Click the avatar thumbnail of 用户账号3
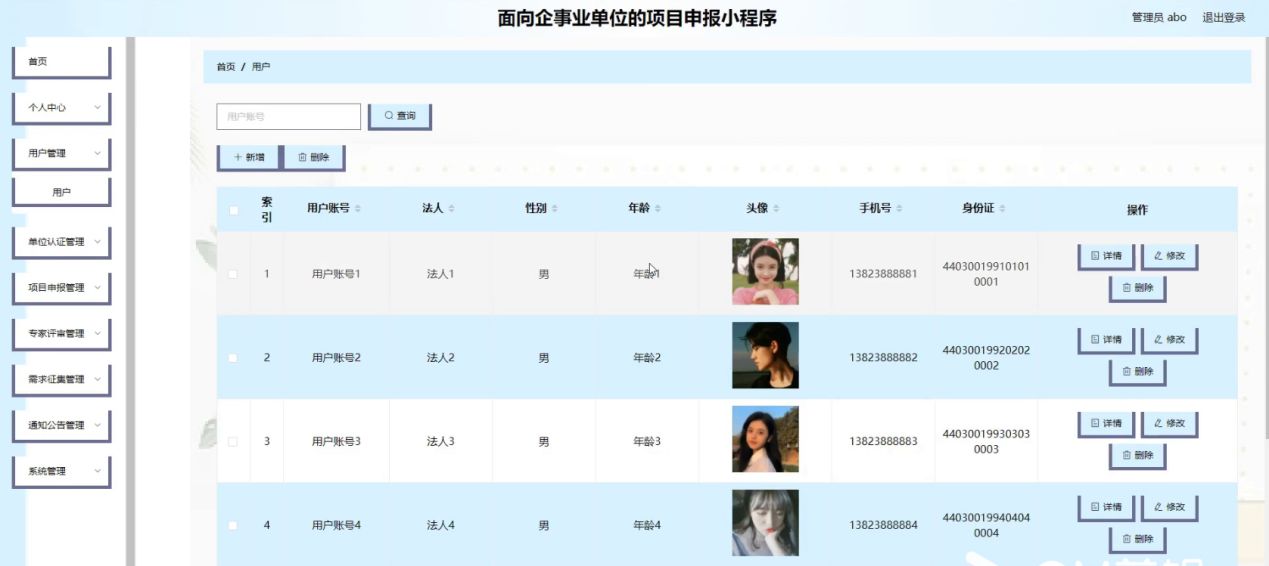This screenshot has height=566, width=1269. (x=765, y=439)
